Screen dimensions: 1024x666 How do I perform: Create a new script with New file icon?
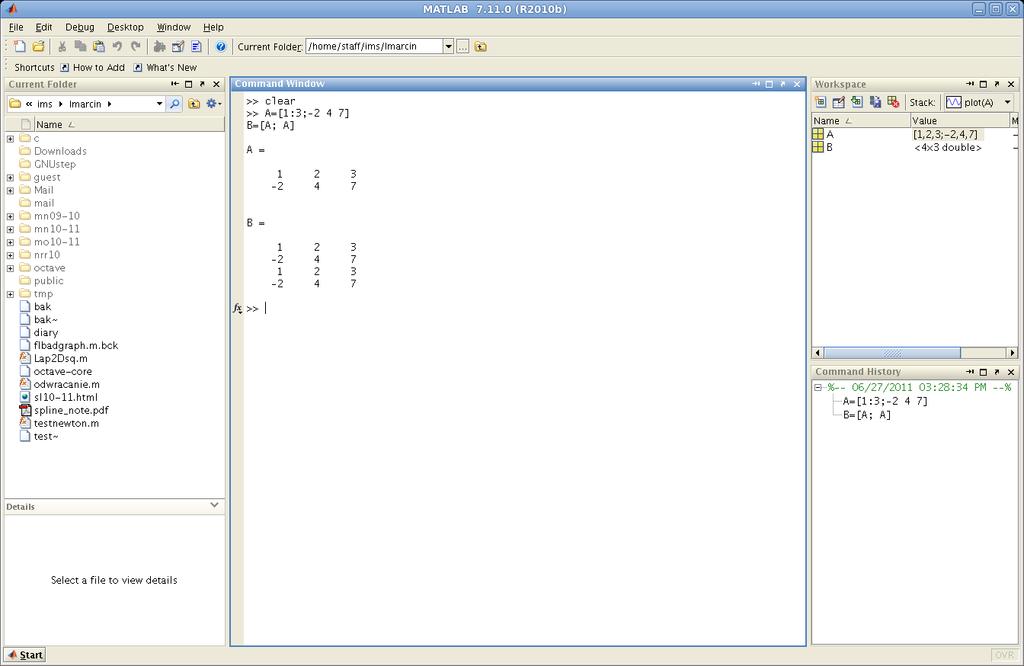(x=20, y=46)
